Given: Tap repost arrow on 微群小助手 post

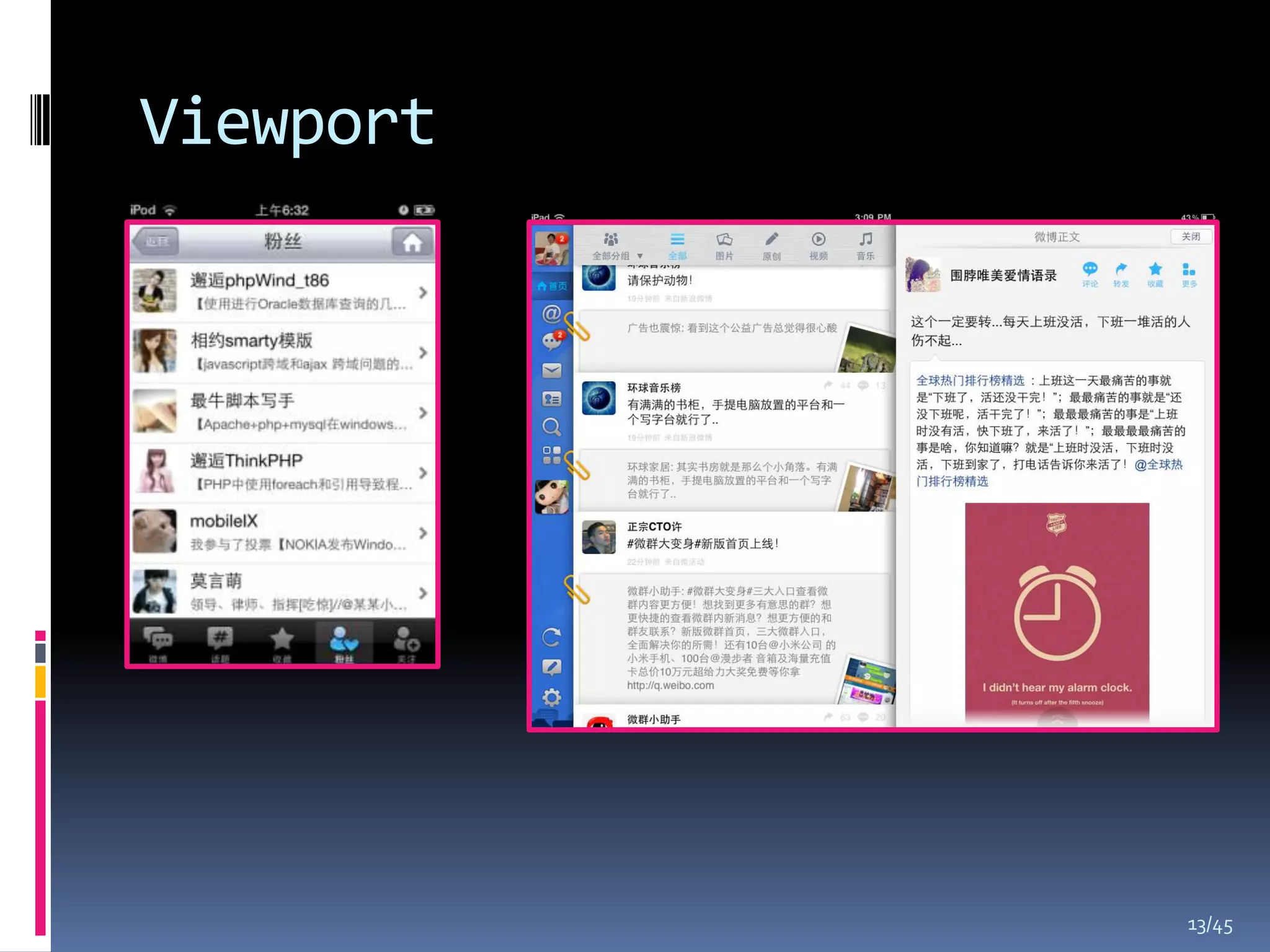Looking at the screenshot, I should tap(828, 717).
